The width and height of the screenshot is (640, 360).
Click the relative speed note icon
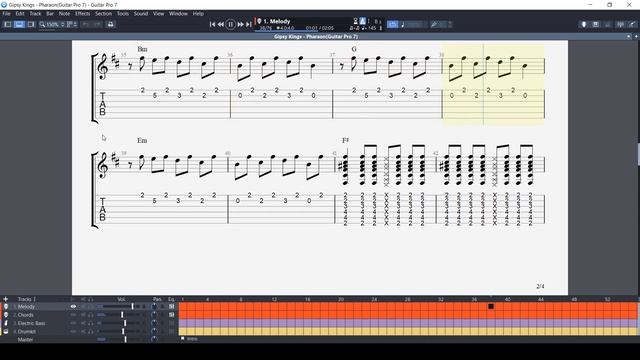coord(403,24)
